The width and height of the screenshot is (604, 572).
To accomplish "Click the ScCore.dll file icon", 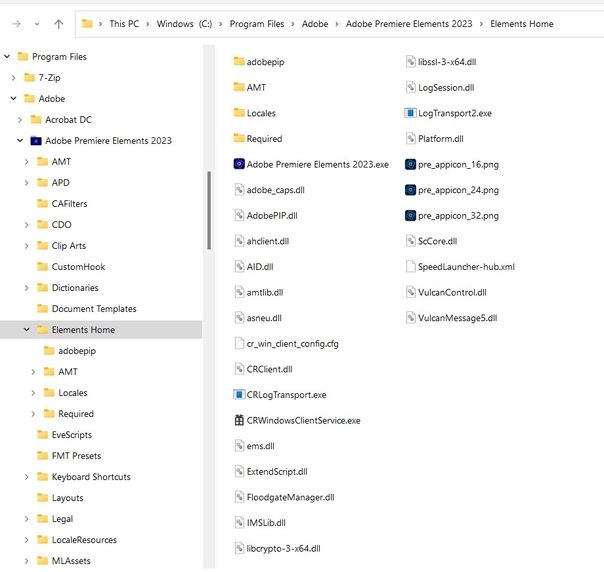I will [411, 241].
